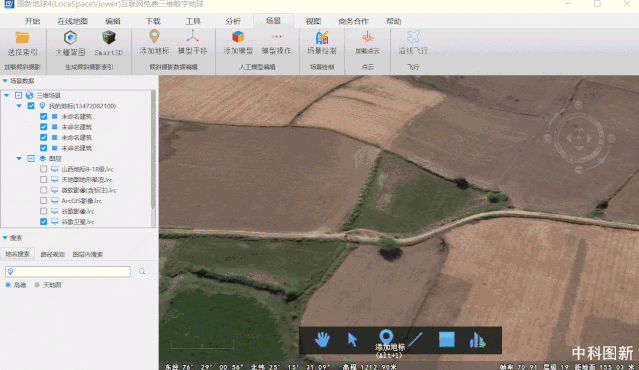The image size is (639, 370).
Task: Switch to the 地名搜索 tab
Action: pos(18,254)
